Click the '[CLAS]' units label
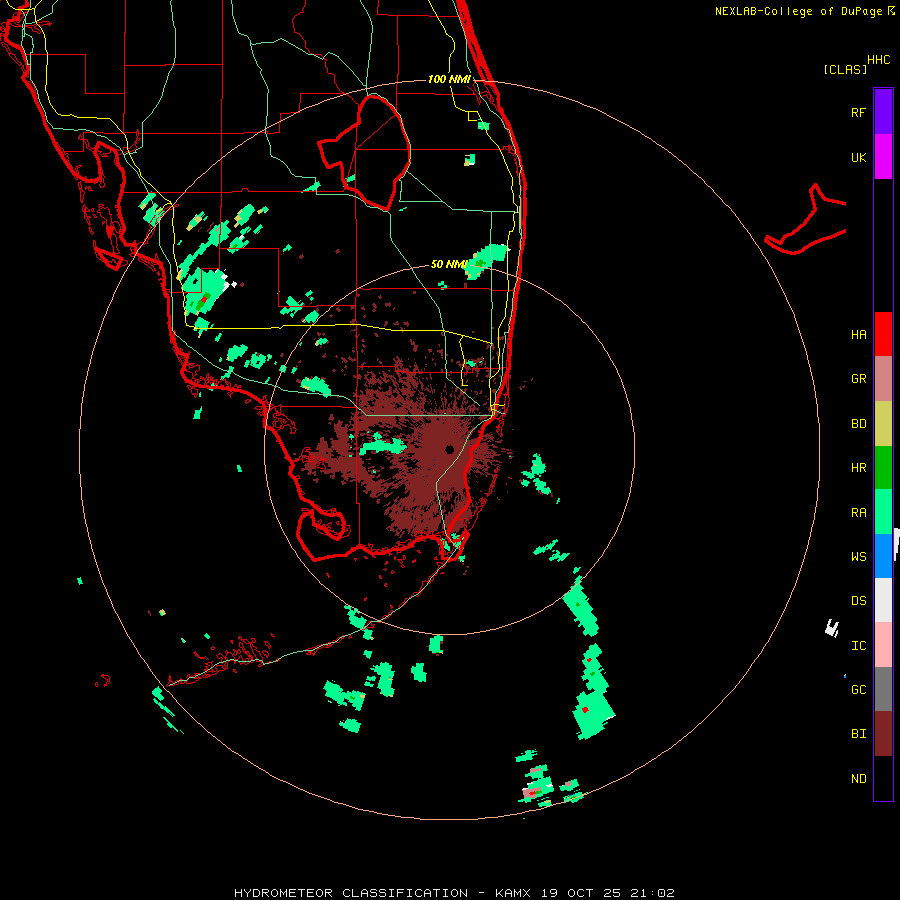 (x=845, y=69)
